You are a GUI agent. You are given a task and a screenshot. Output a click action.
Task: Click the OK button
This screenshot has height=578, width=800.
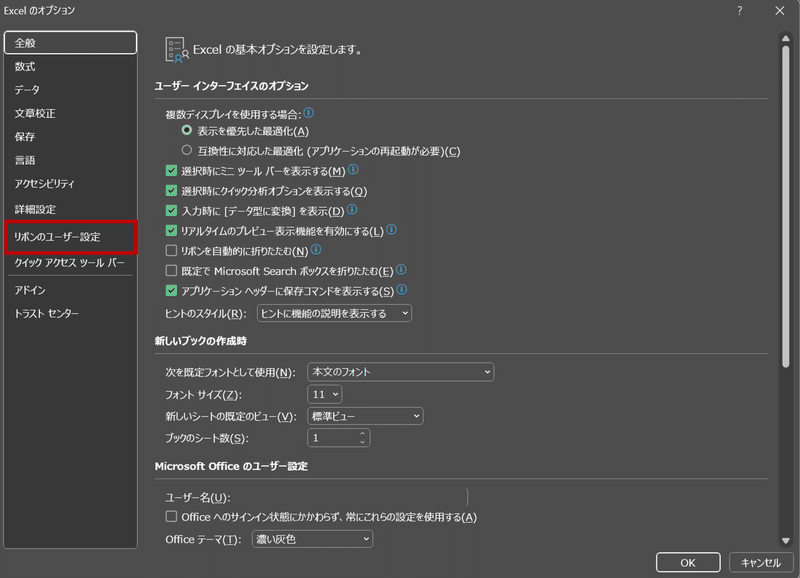(x=688, y=563)
